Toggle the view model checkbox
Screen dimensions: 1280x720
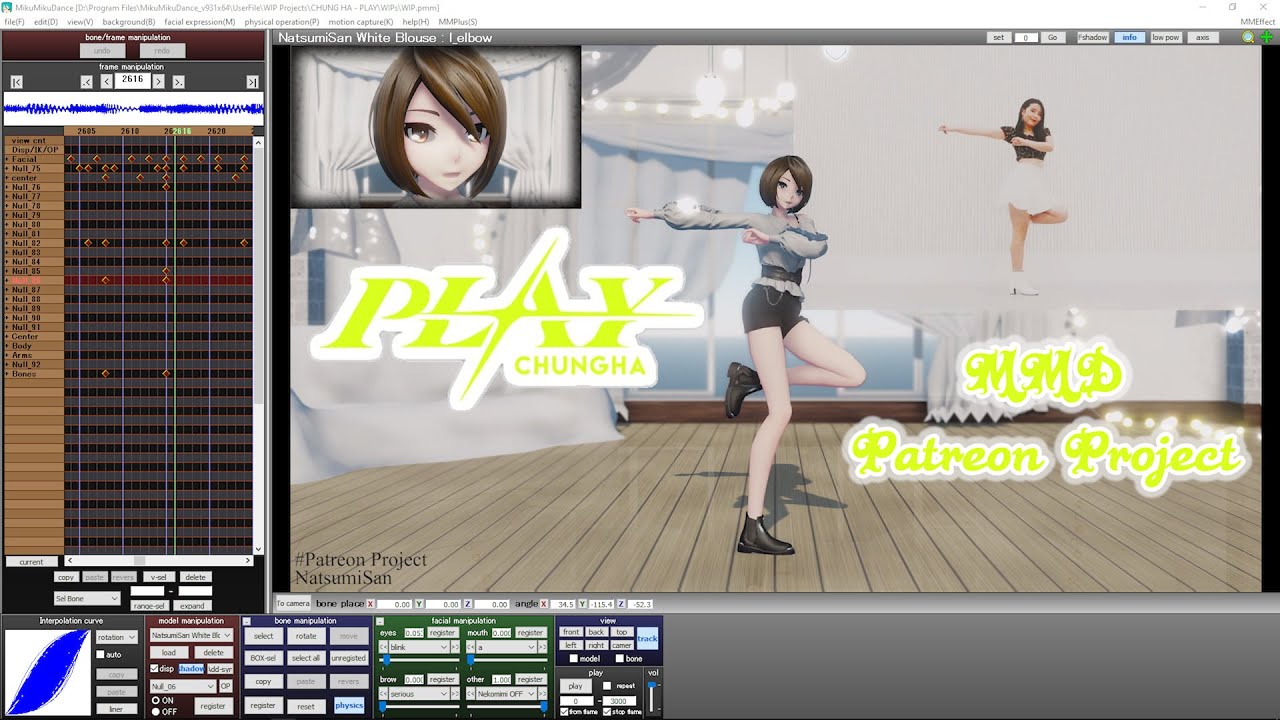573,658
